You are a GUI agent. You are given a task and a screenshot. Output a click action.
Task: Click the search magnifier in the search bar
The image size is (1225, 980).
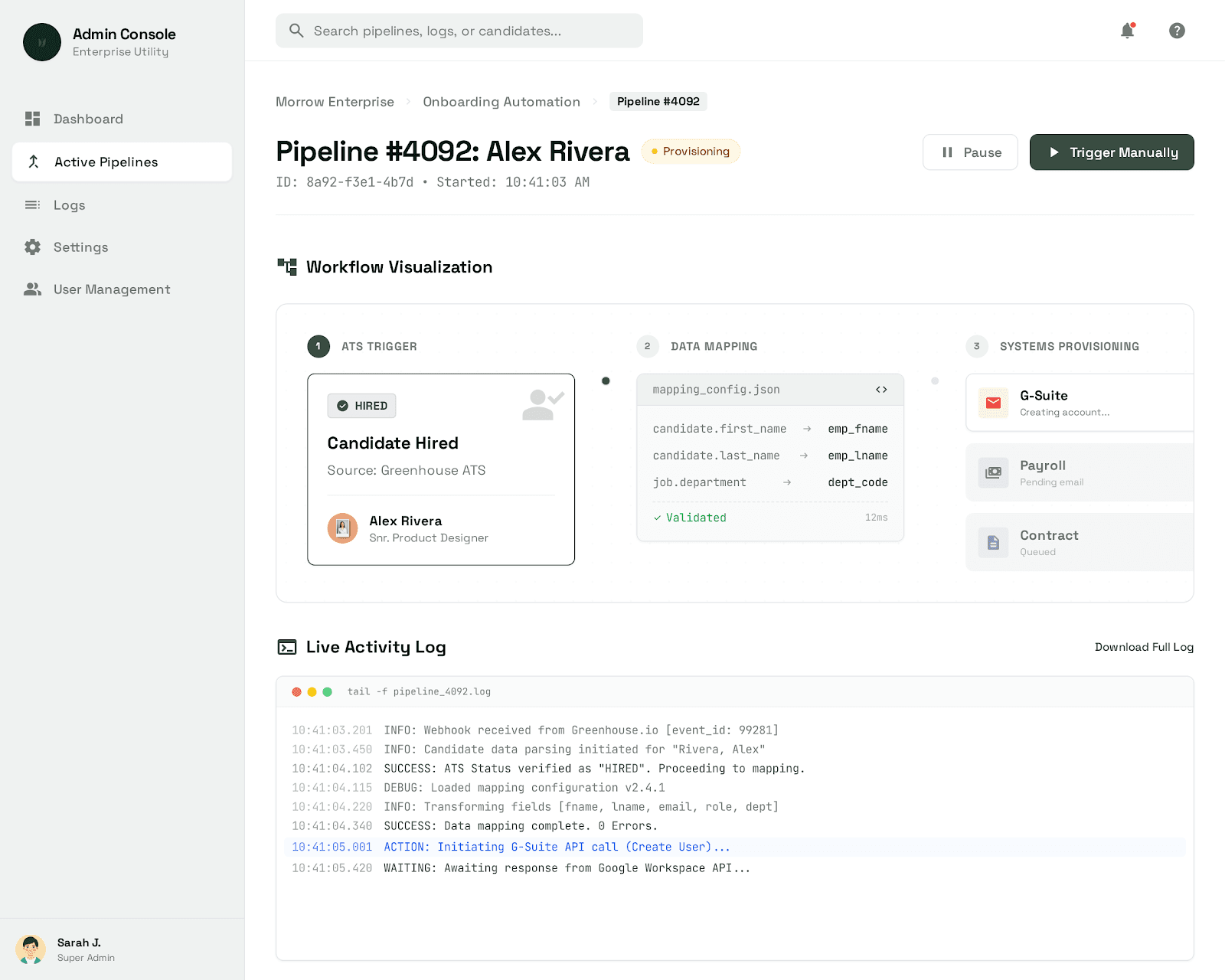[296, 31]
